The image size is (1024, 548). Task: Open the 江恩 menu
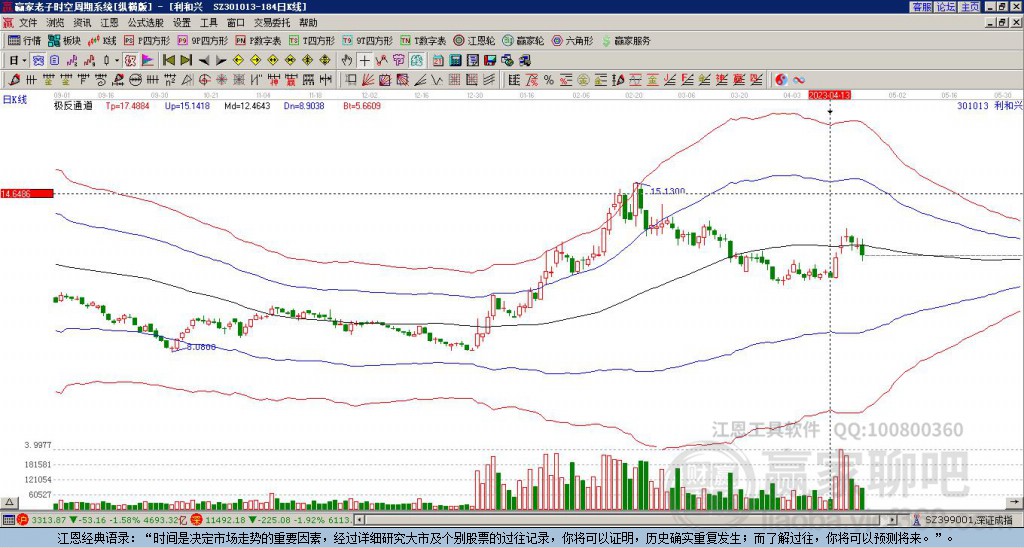109,23
